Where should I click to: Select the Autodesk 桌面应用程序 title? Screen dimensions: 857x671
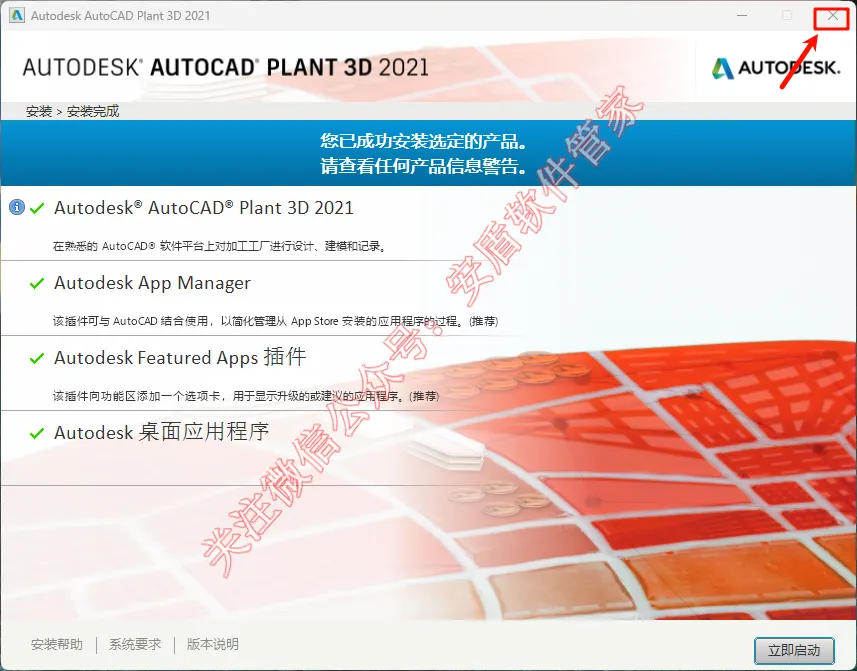coord(161,432)
